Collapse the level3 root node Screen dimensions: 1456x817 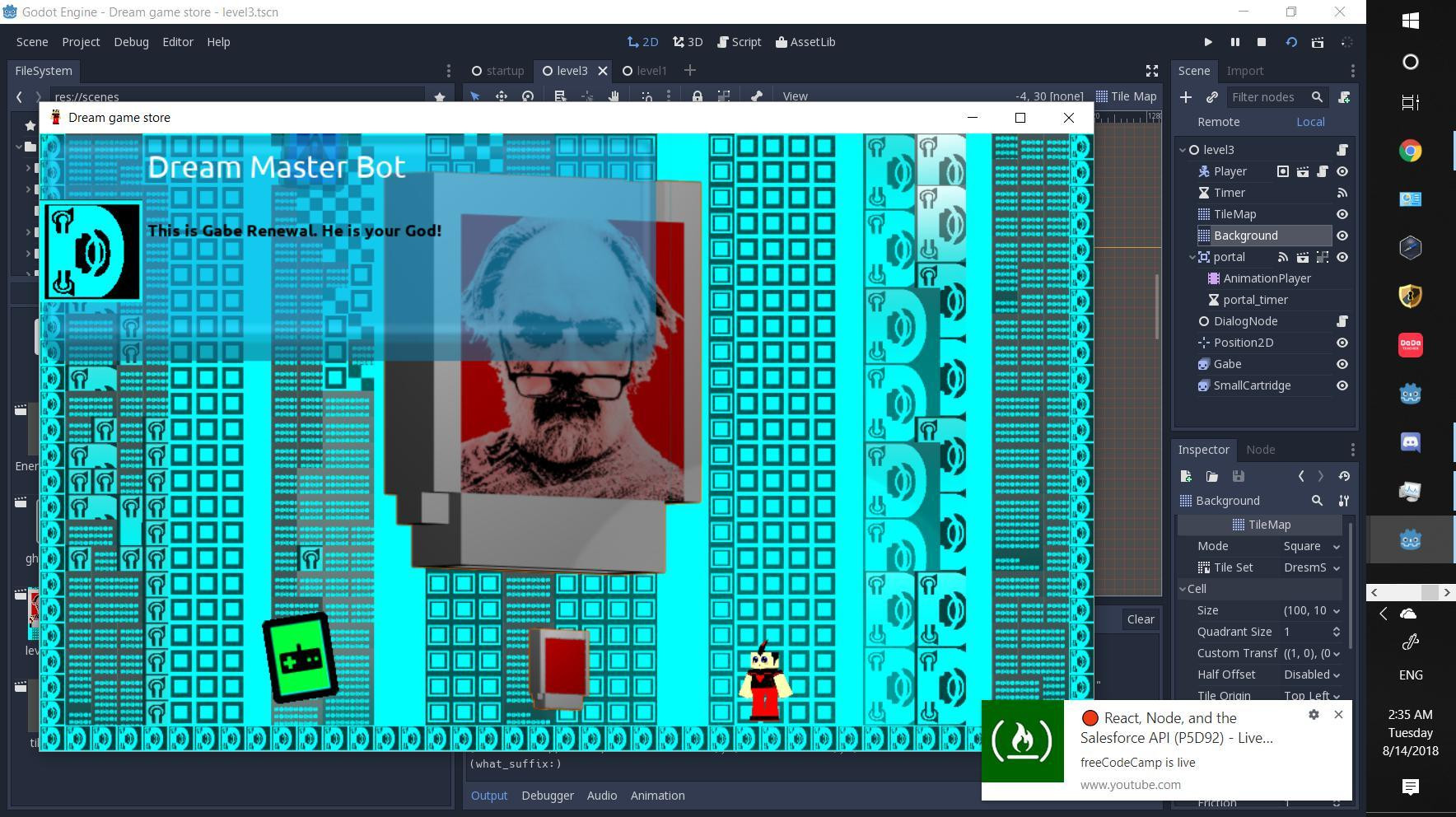(x=1183, y=150)
